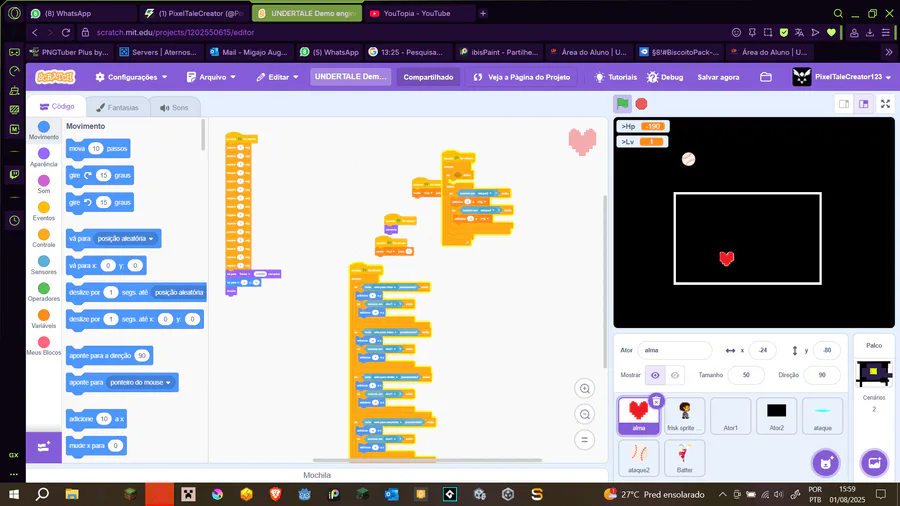Select the ataque2 sprite thumbnail
Image resolution: width=900 pixels, height=506 pixels.
[639, 457]
